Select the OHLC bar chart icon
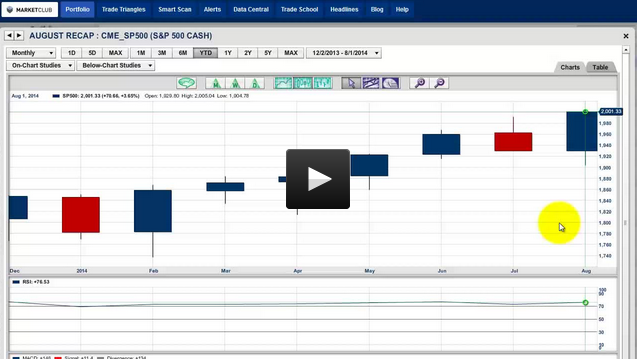 click(x=323, y=83)
